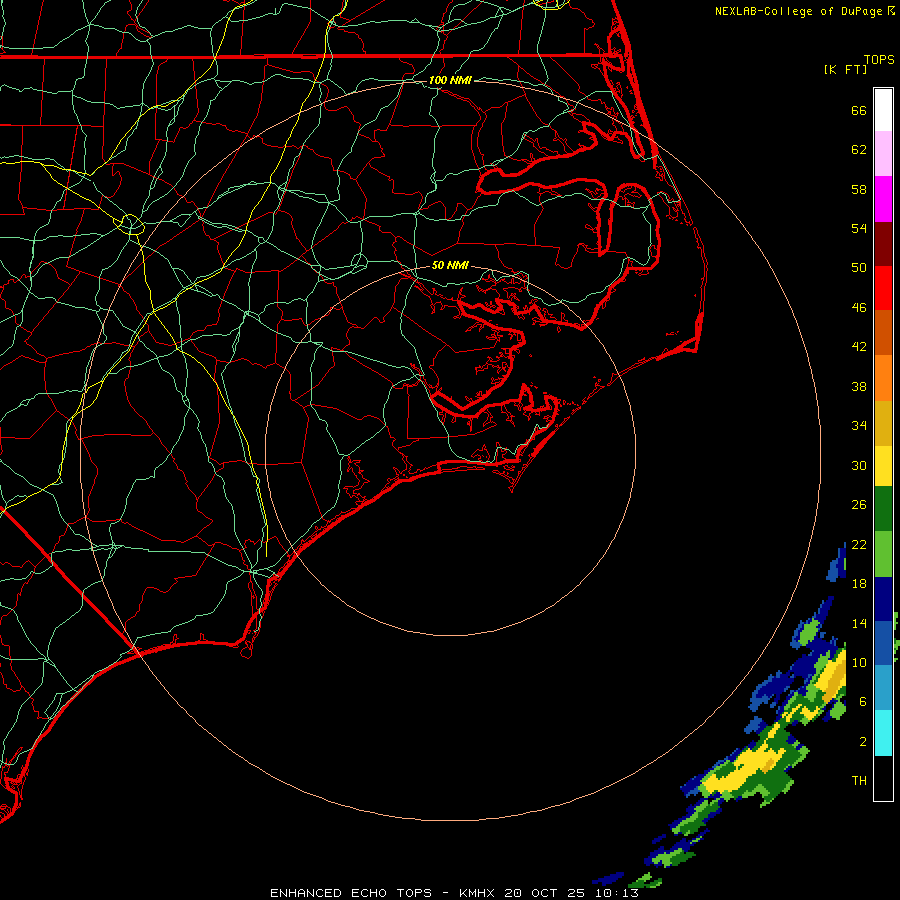
Task: Click the 2 scale value
Action: [x=863, y=742]
